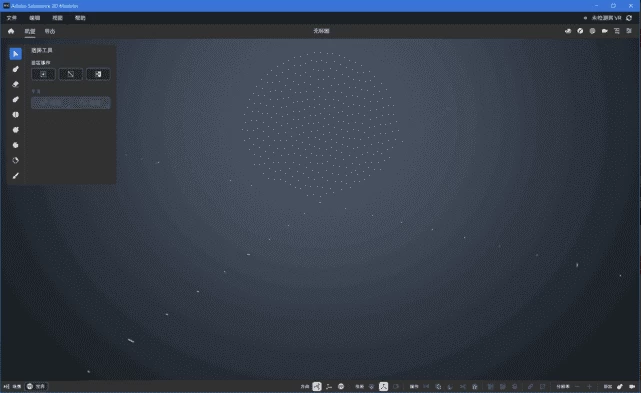Click the refresh icon next to the VR status

[629, 18]
